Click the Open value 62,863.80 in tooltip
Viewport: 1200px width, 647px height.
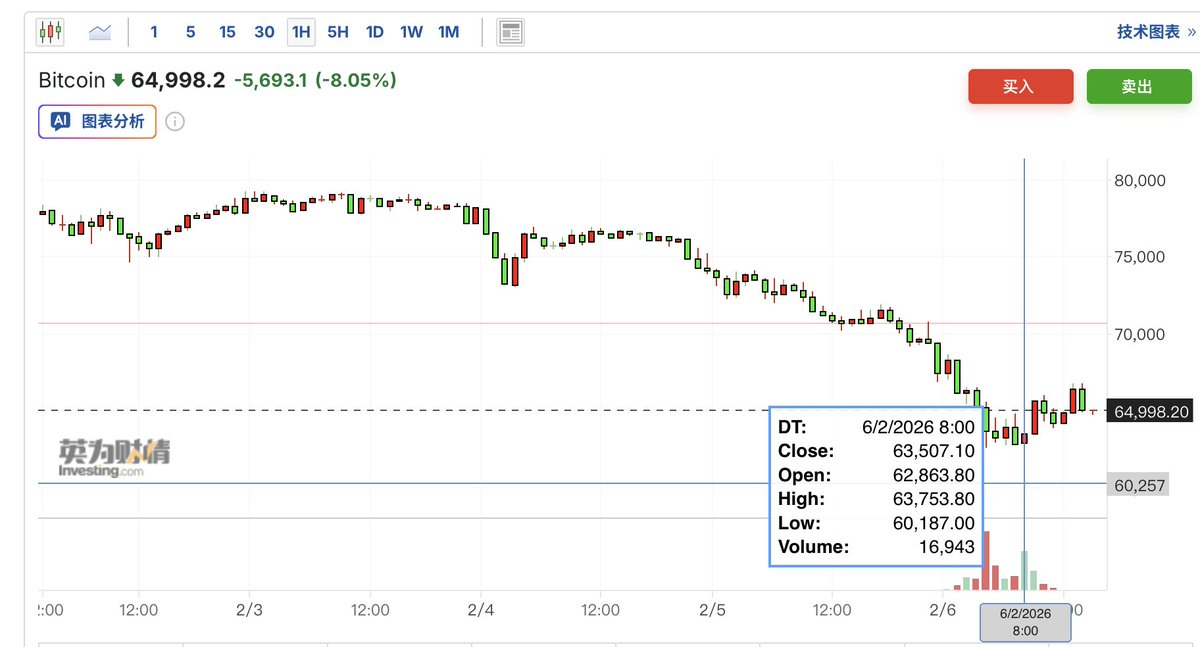pos(933,475)
